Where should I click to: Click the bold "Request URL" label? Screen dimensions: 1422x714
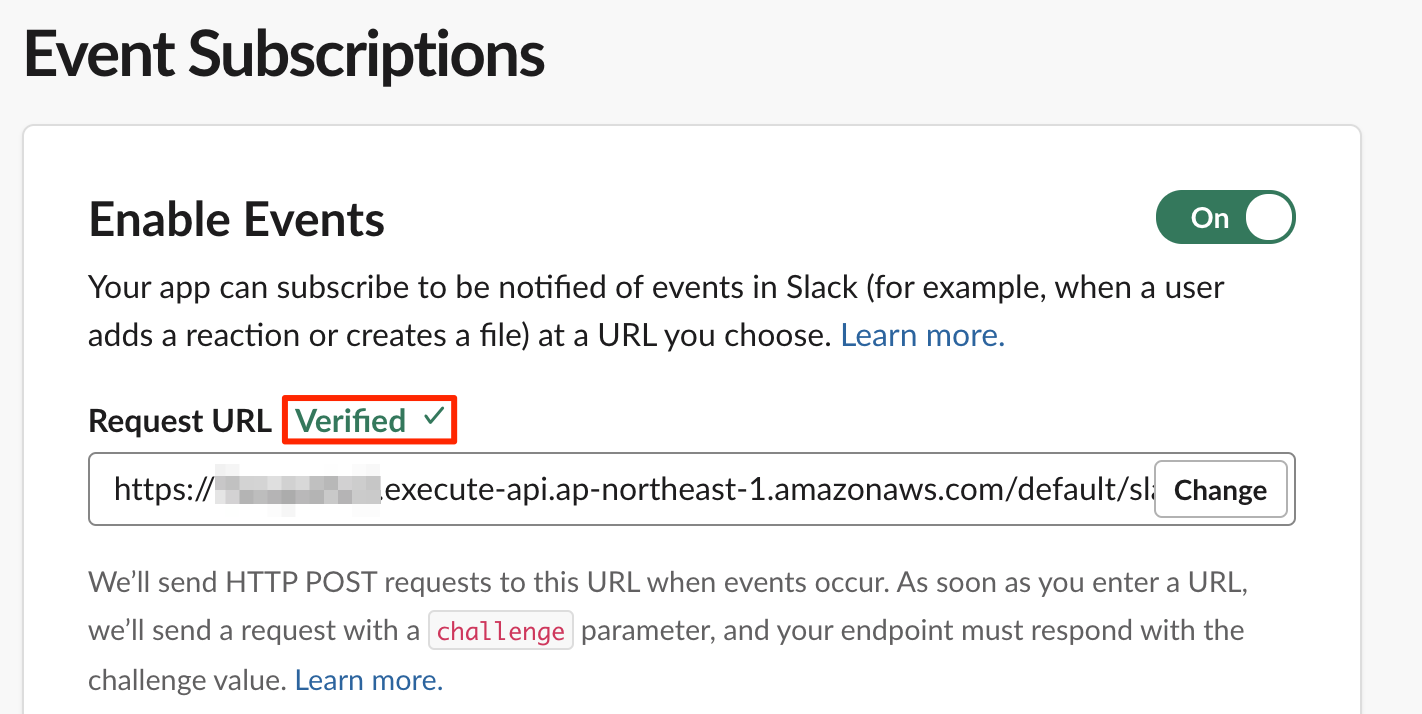[180, 421]
